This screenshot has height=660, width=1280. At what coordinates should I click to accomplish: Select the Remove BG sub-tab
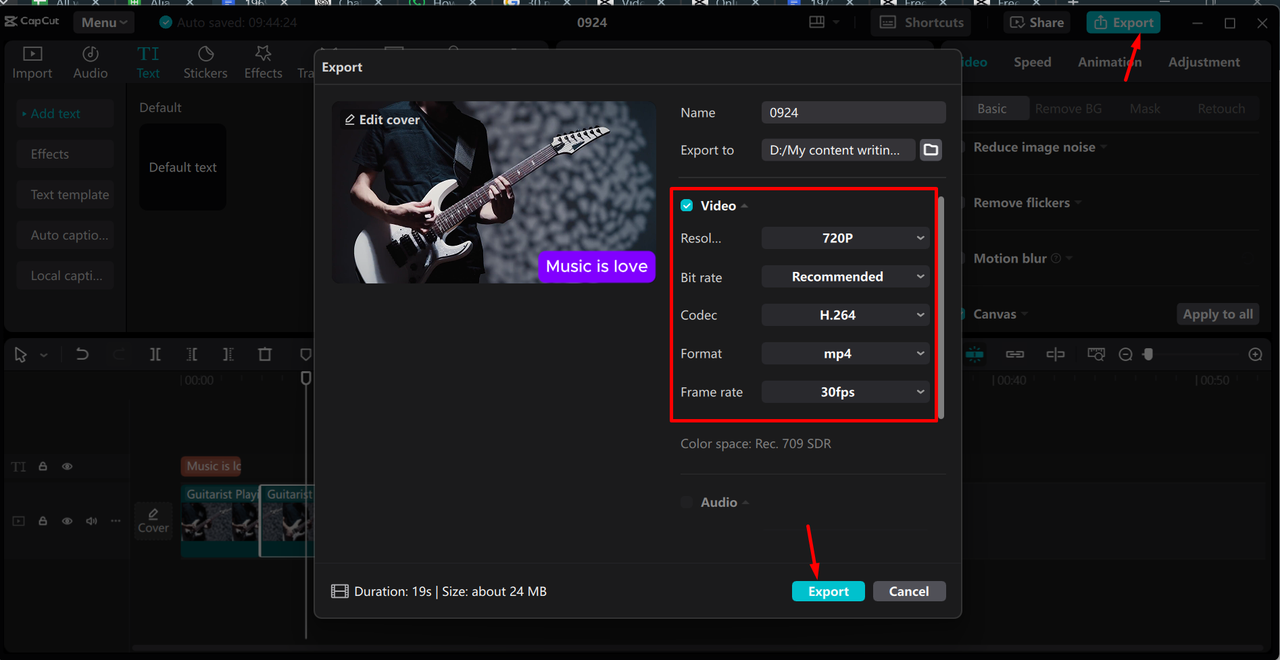(1068, 108)
